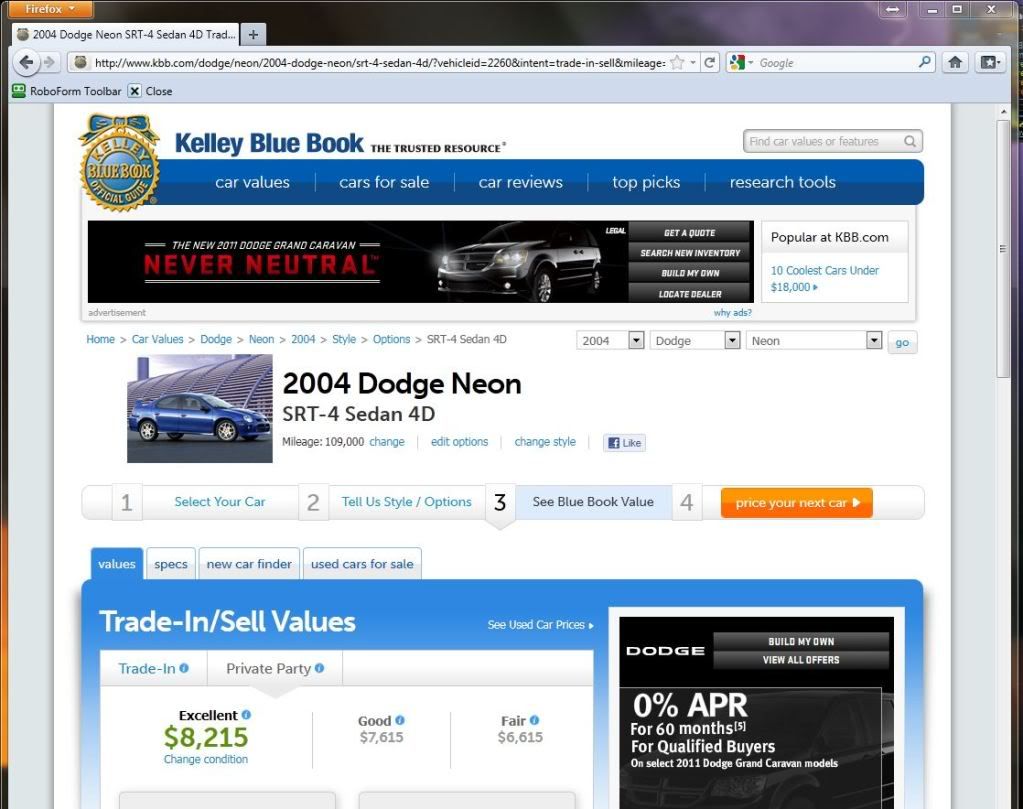Viewport: 1023px width, 809px height.
Task: Click the Change condition link
Action: pyautogui.click(x=206, y=759)
